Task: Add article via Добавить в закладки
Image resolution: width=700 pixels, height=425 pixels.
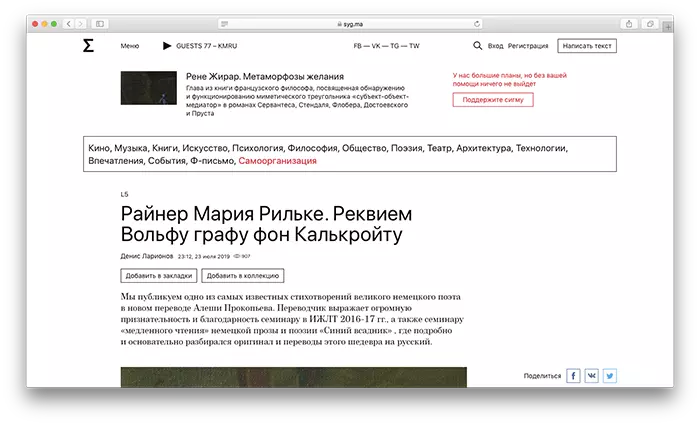Action: coord(159,275)
